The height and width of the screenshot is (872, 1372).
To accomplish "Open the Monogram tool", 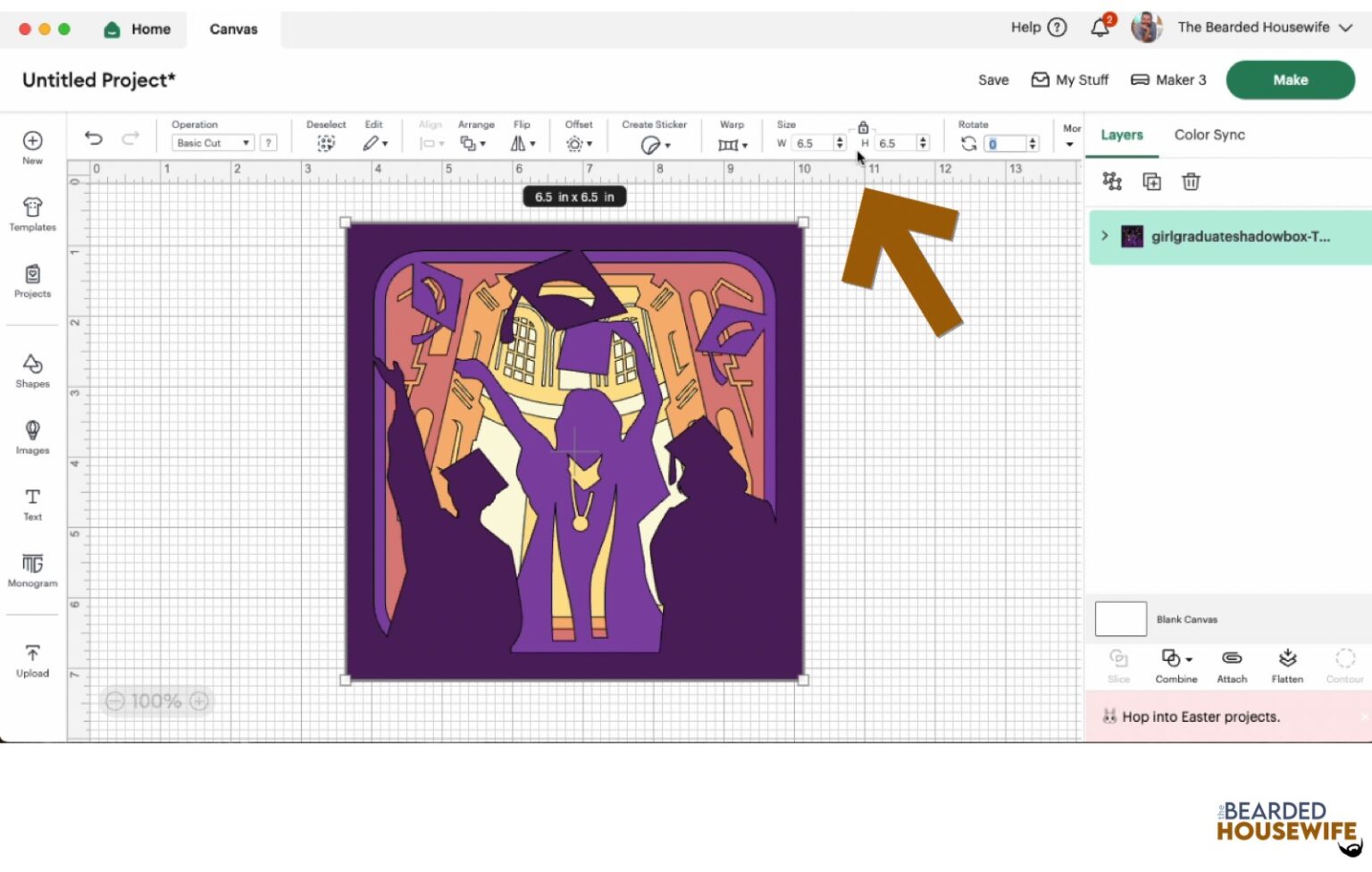I will click(32, 570).
